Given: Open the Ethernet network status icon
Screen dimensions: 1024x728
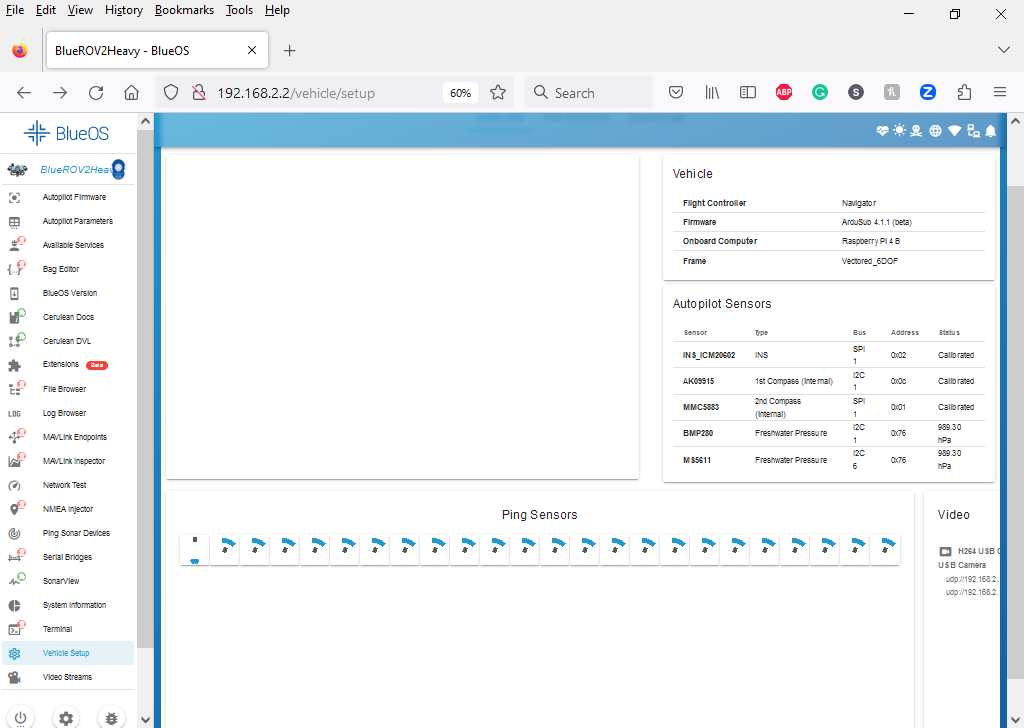Looking at the screenshot, I should [x=973, y=130].
